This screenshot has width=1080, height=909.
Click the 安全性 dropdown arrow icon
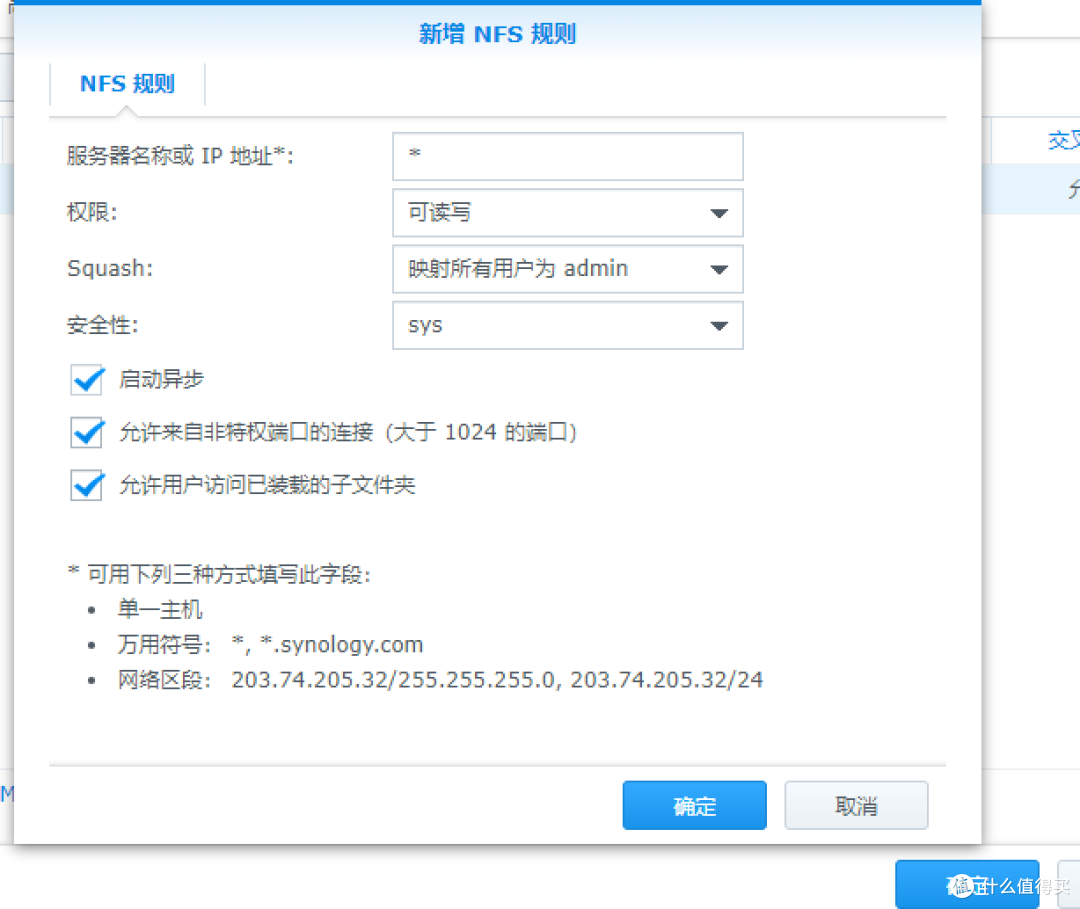pos(719,325)
